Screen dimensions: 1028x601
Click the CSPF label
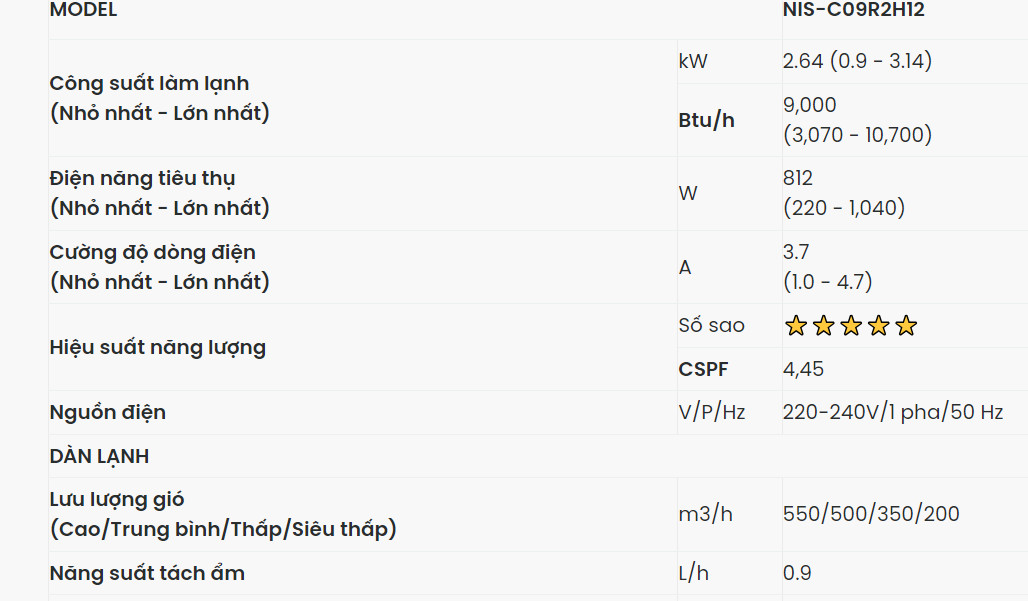pos(703,369)
